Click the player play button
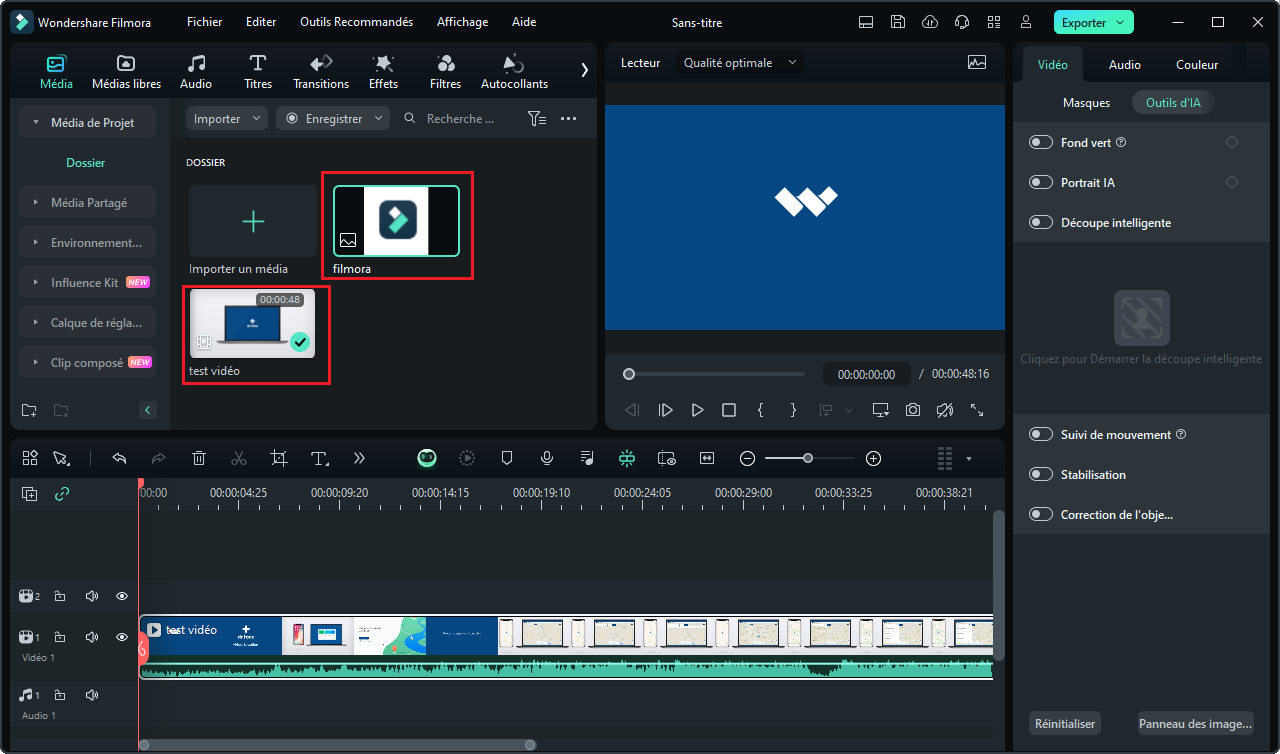This screenshot has width=1280, height=754. tap(697, 410)
